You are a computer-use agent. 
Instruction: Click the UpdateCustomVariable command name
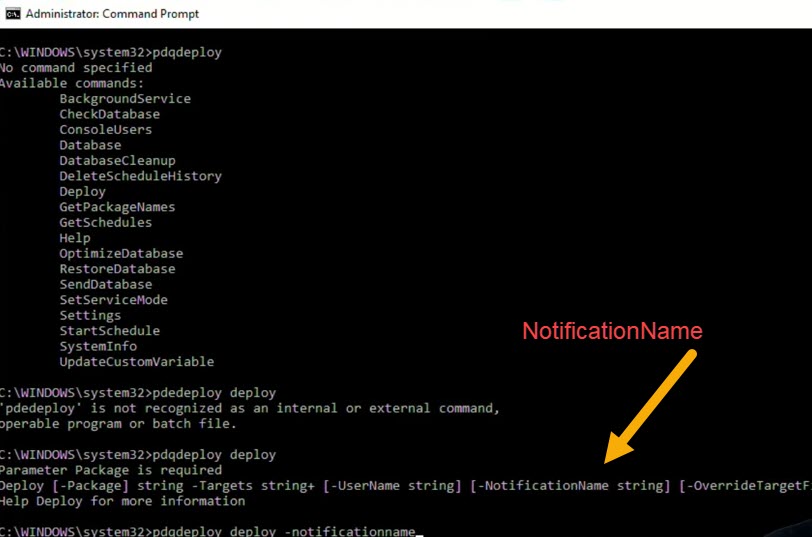(x=137, y=362)
